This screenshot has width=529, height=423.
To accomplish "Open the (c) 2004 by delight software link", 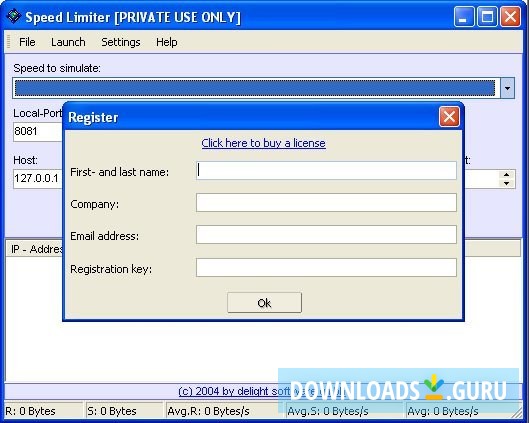I will pos(261,391).
